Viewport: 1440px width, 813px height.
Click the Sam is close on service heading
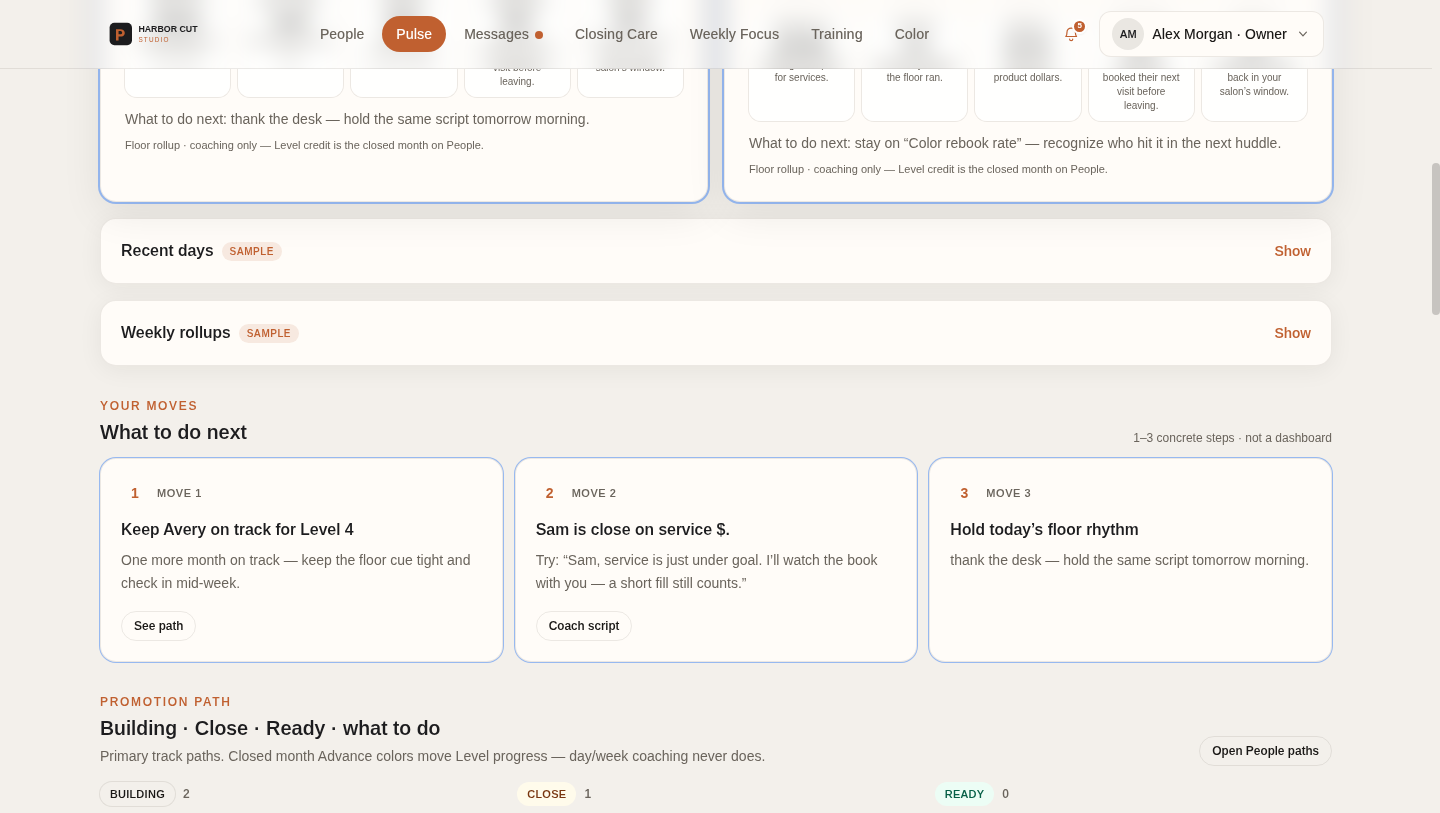(633, 530)
